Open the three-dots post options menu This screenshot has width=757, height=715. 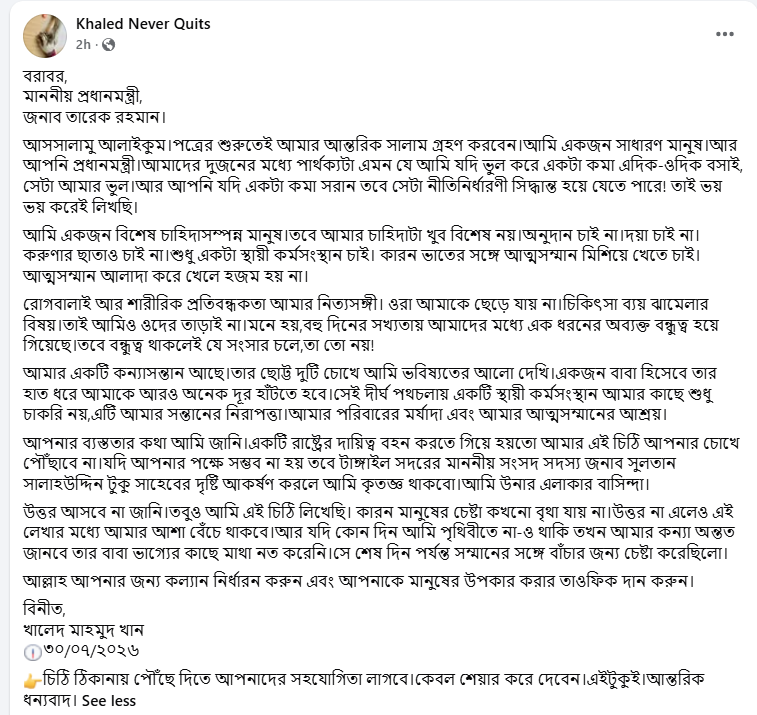point(725,34)
